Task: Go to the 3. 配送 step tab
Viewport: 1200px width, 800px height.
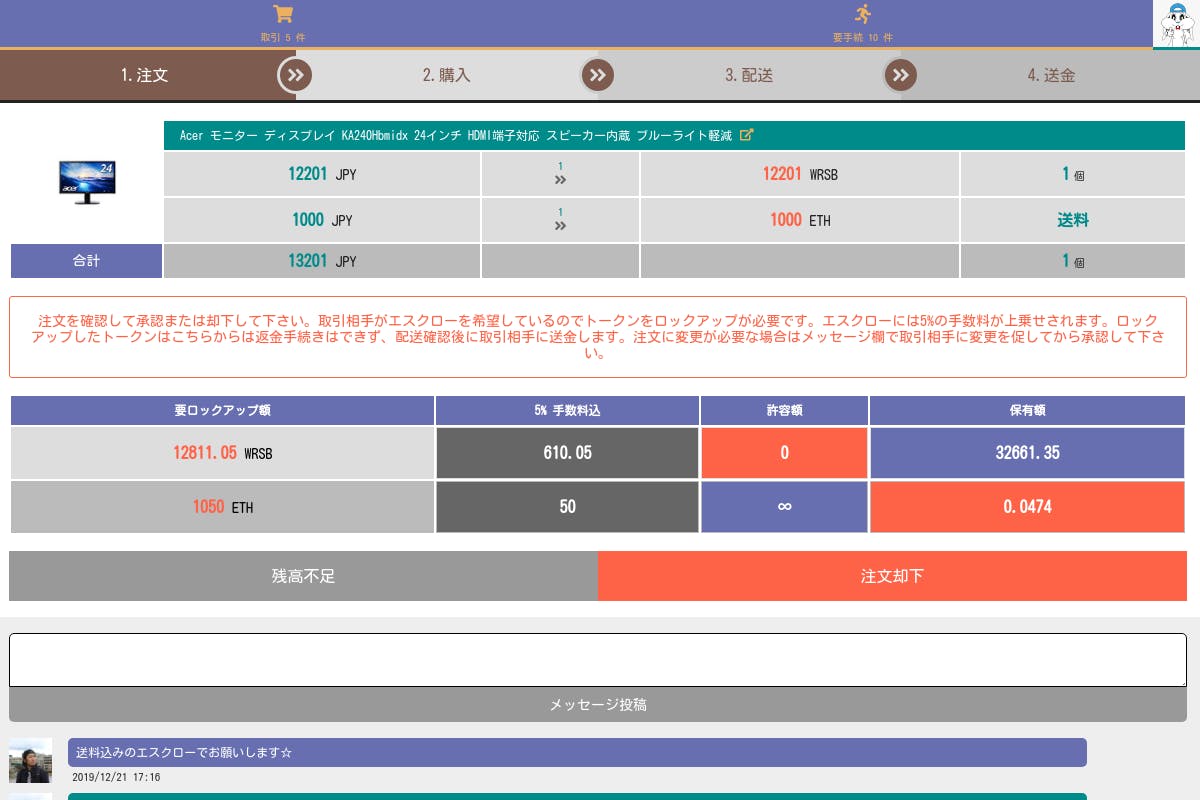Action: coord(748,75)
